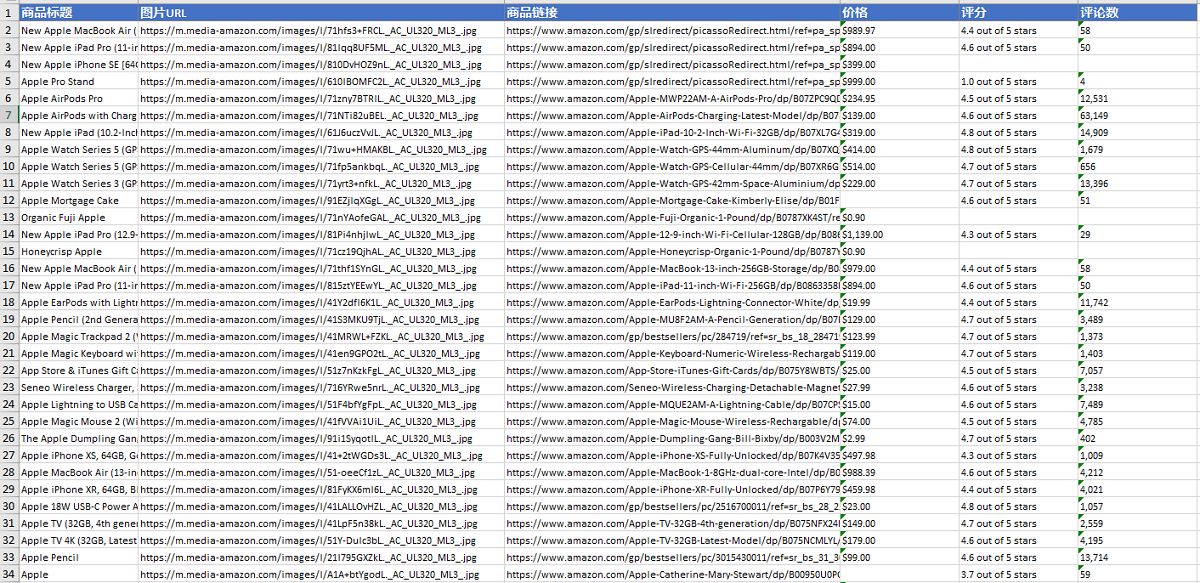This screenshot has height=583, width=1200.
Task: Click the rating cell 1.0 out of 5 stars
Action: [1018, 82]
